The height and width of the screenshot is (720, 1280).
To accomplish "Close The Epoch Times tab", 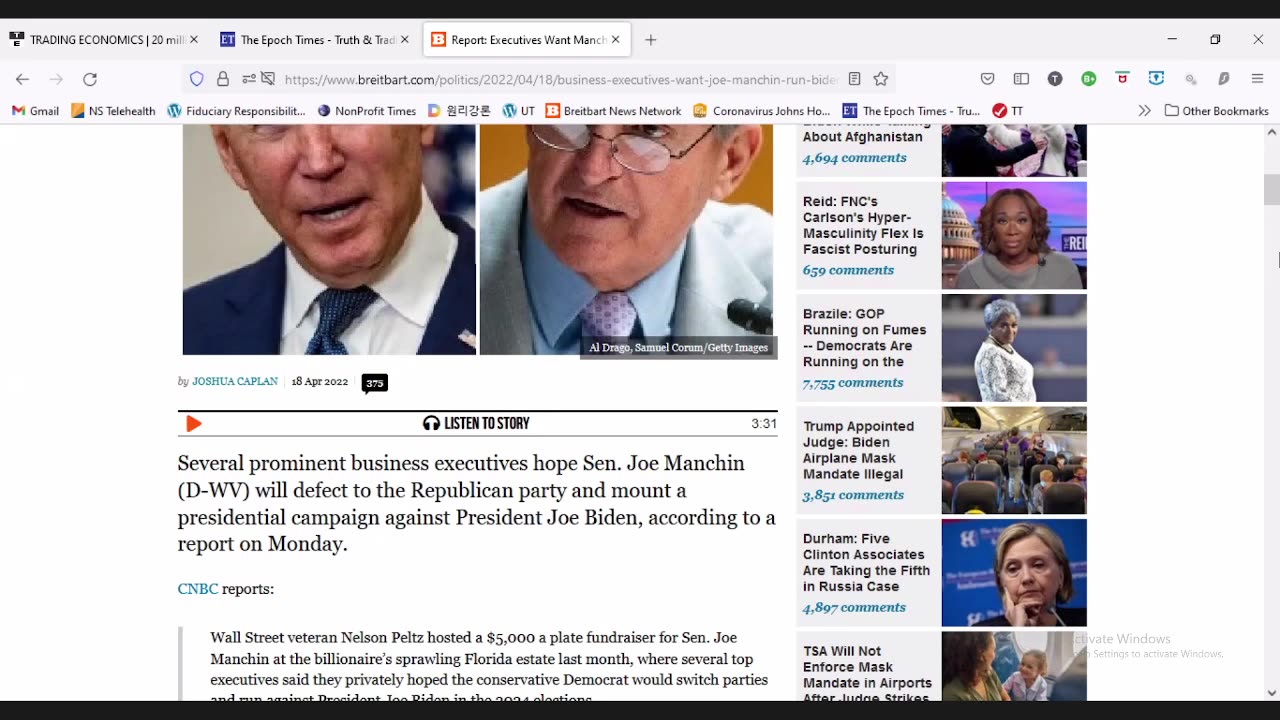I will click(405, 40).
